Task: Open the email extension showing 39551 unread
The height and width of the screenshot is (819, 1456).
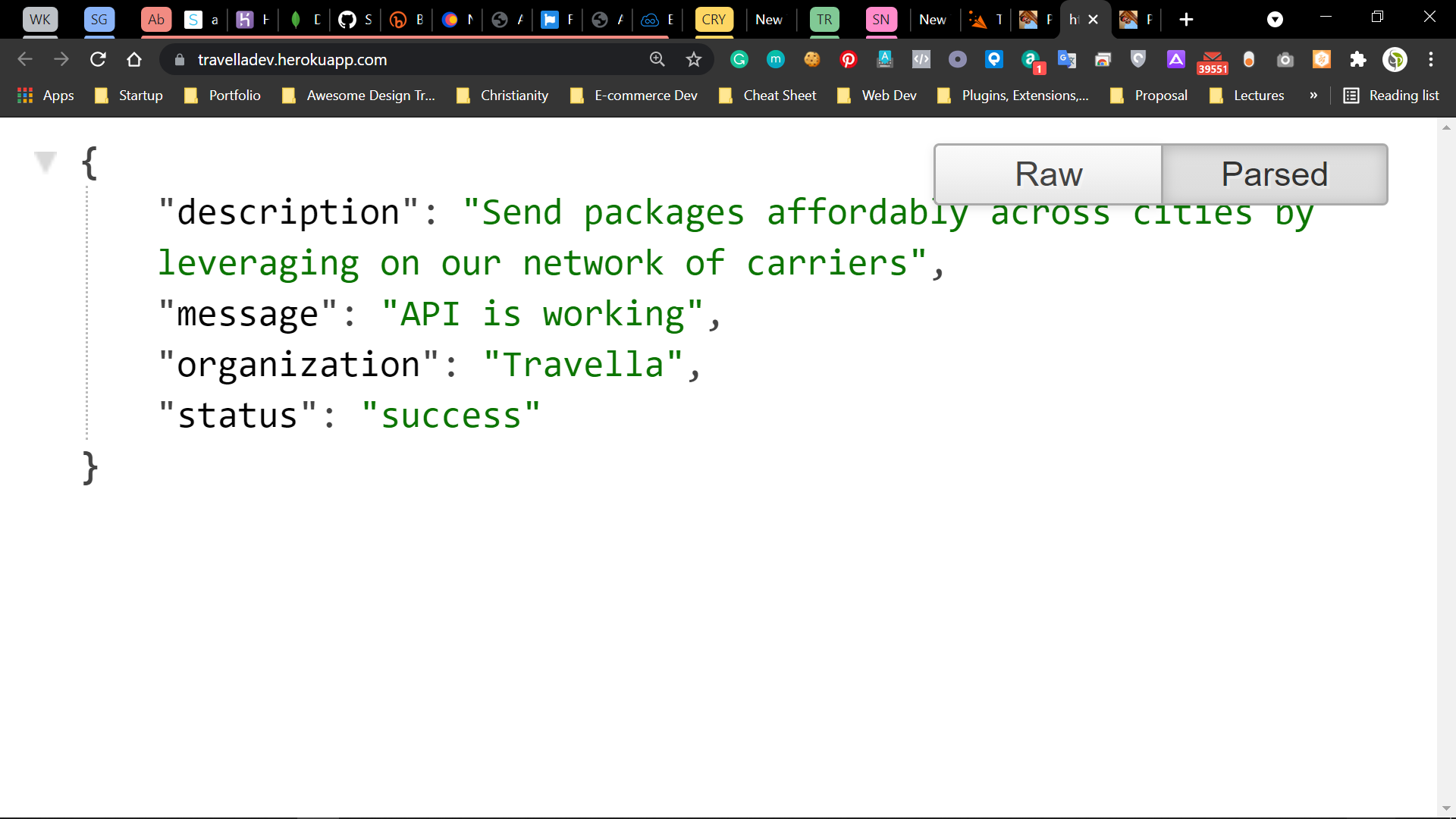Action: 1212,59
